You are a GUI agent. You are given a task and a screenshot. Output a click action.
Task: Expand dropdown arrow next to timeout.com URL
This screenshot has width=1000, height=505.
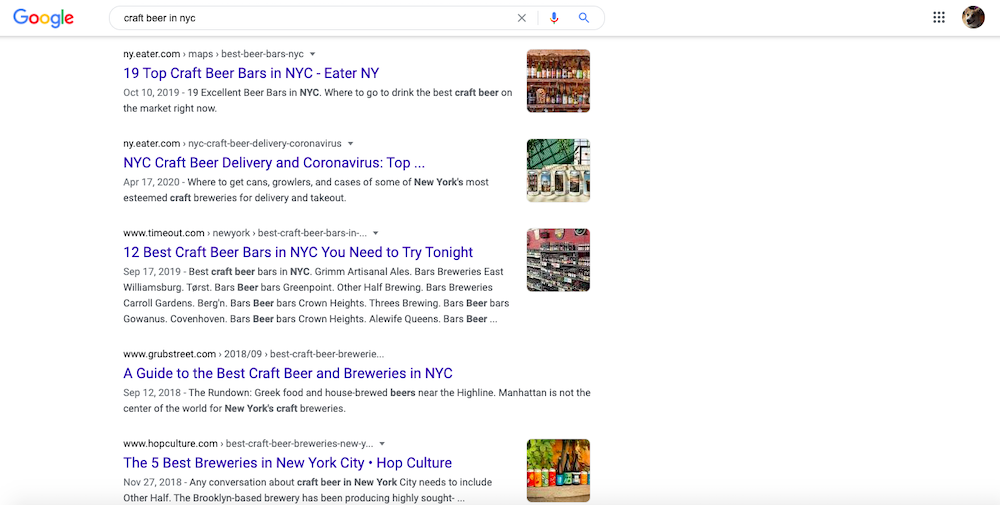coord(376,233)
